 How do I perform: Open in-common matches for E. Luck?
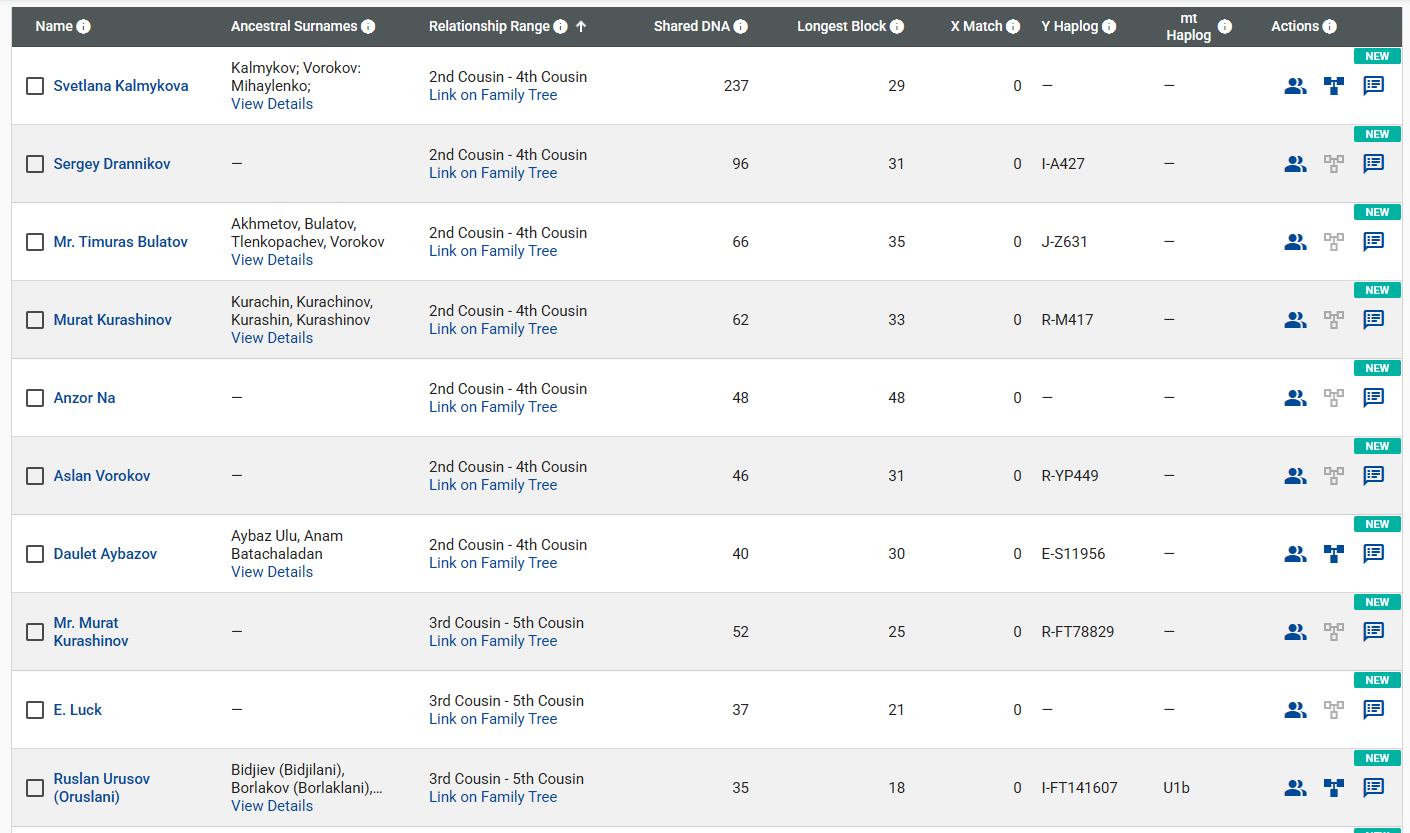tap(1295, 710)
